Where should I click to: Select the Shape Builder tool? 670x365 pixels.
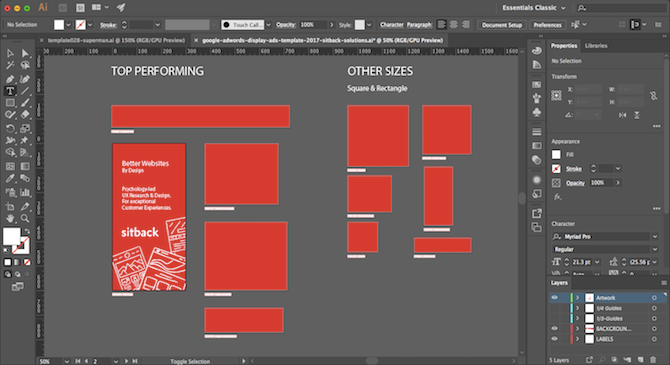pyautogui.click(x=10, y=153)
